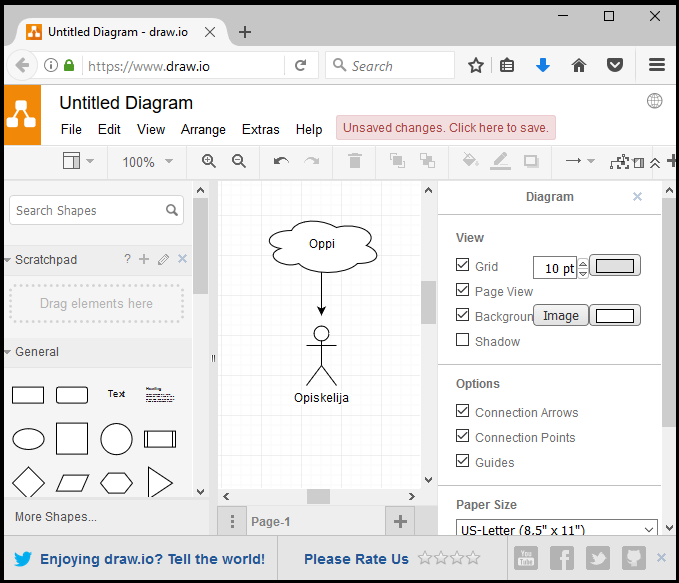Pick the diamond shape from General palette
This screenshot has width=679, height=583.
(x=28, y=483)
